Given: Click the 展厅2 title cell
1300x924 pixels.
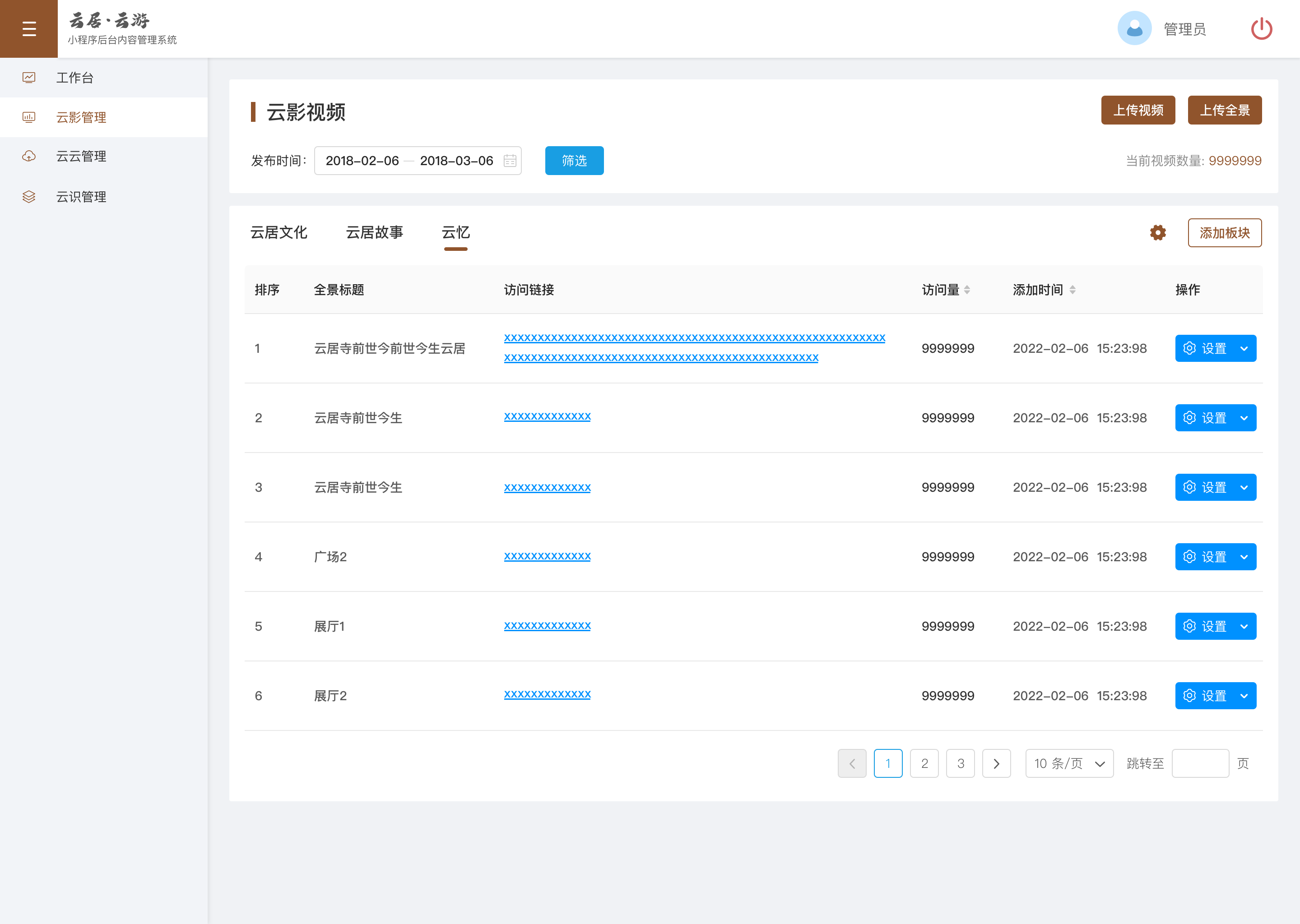Looking at the screenshot, I should tap(331, 695).
